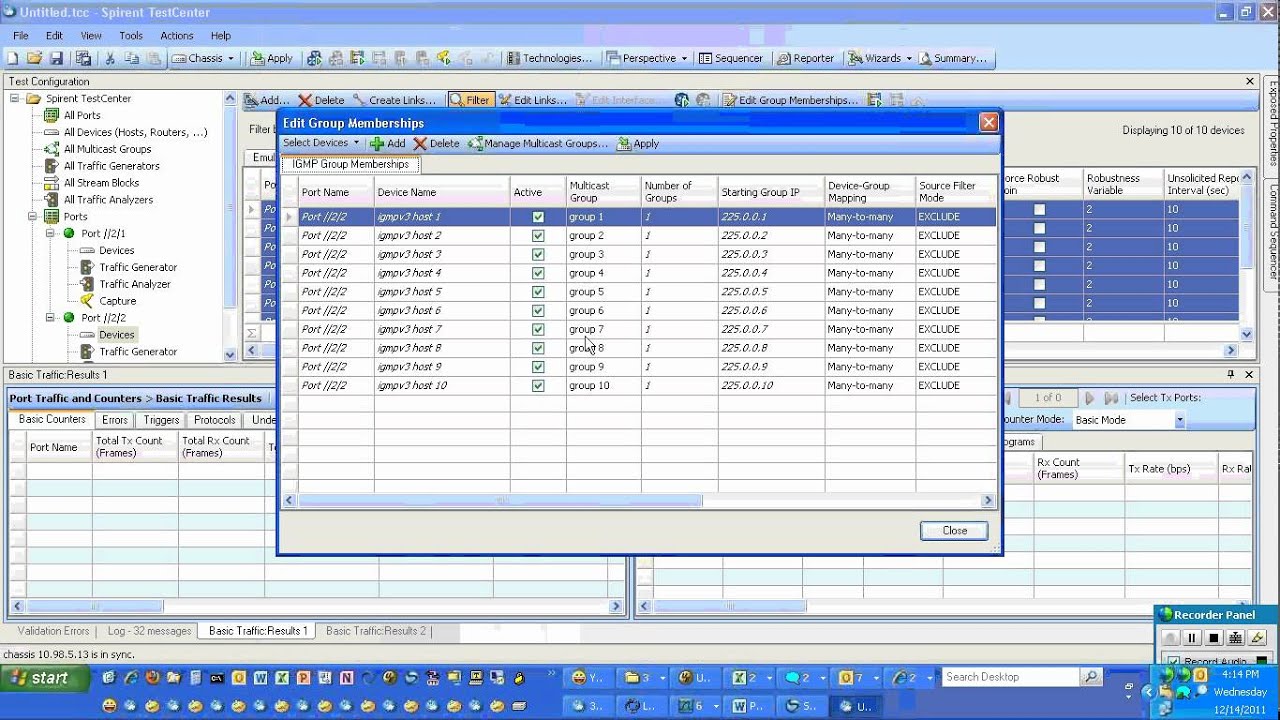
Task: Switch to the Errors results tab
Action: pyautogui.click(x=115, y=420)
